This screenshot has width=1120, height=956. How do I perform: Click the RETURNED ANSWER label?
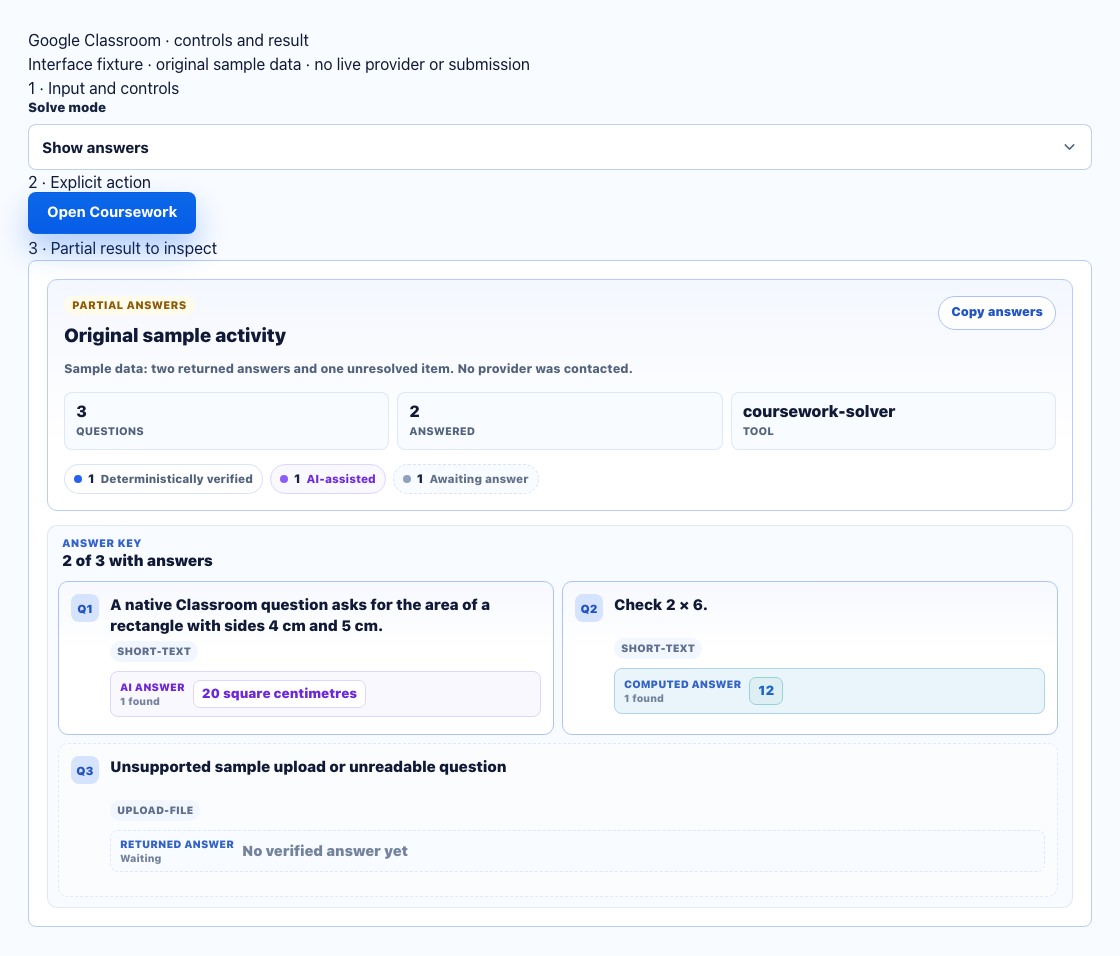(176, 845)
